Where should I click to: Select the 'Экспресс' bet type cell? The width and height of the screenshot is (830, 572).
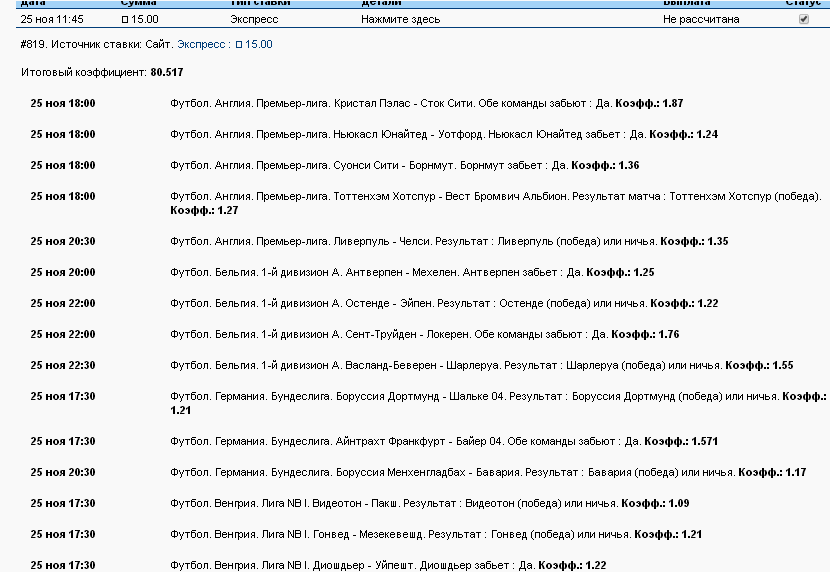tap(254, 20)
